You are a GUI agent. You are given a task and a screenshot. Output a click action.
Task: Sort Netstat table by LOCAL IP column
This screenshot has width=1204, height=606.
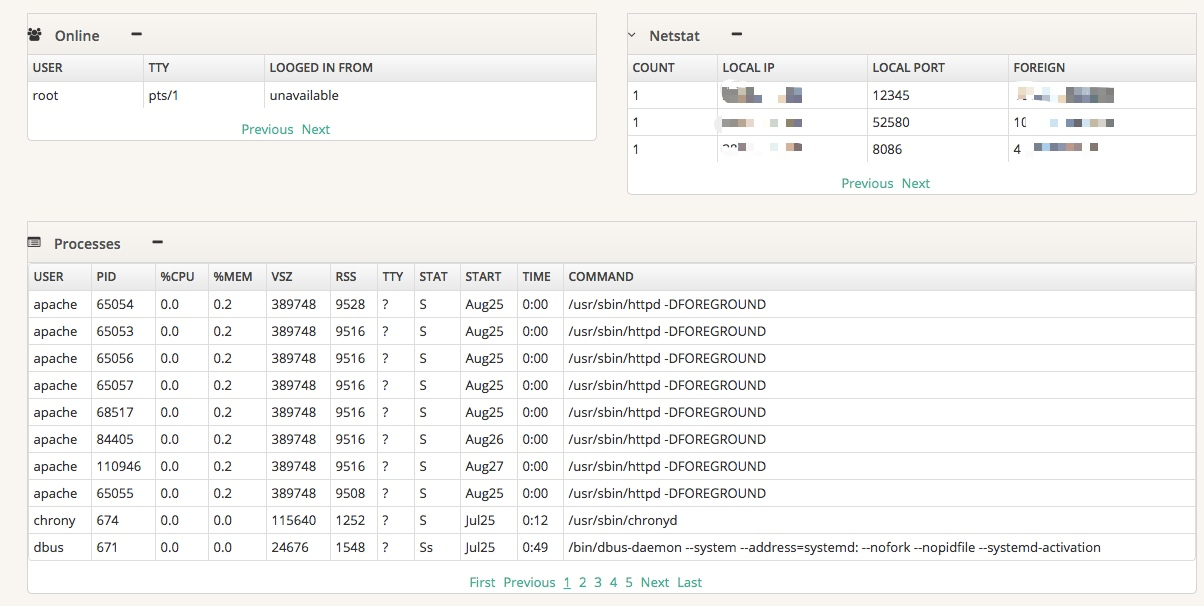pos(791,68)
